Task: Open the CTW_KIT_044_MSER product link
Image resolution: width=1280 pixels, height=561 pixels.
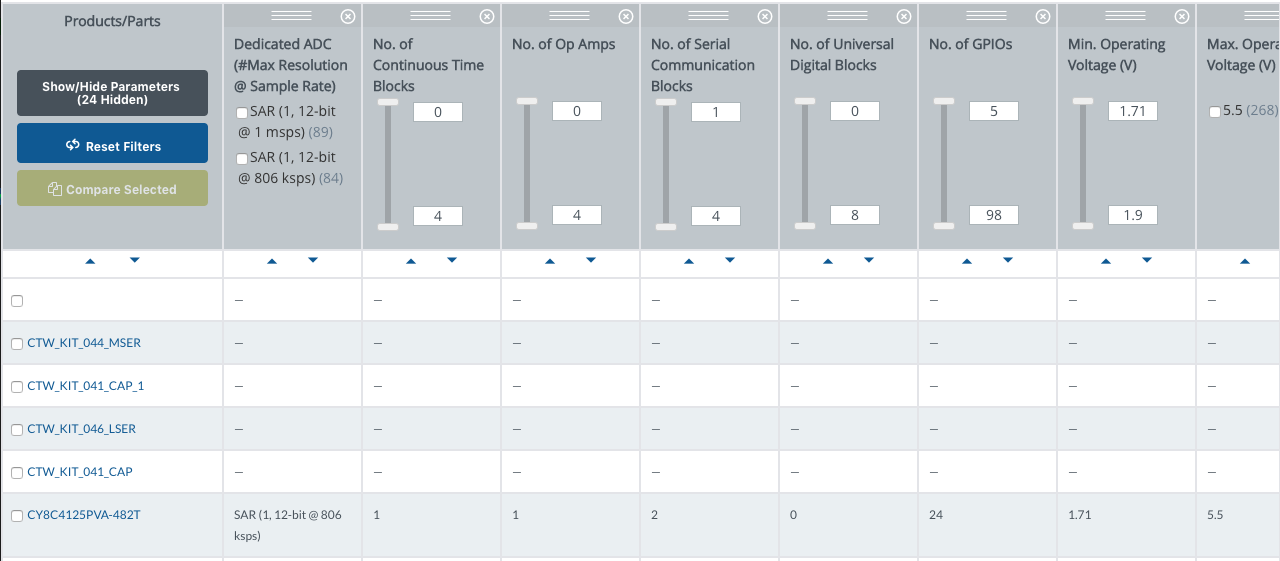Action: point(84,343)
